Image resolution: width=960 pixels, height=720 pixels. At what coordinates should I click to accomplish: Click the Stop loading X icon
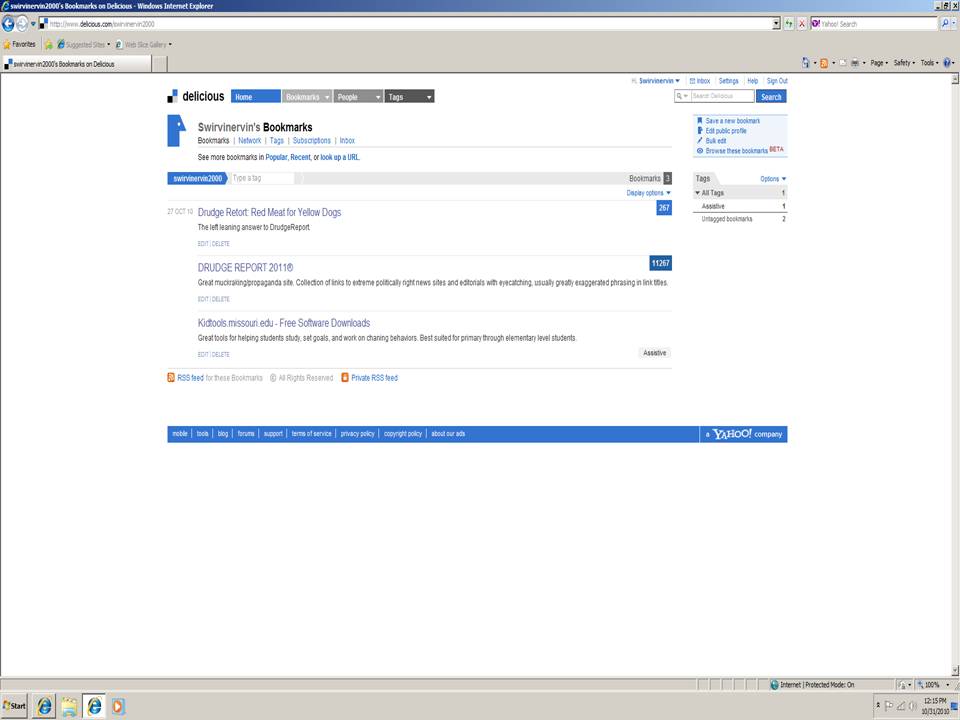click(x=801, y=24)
